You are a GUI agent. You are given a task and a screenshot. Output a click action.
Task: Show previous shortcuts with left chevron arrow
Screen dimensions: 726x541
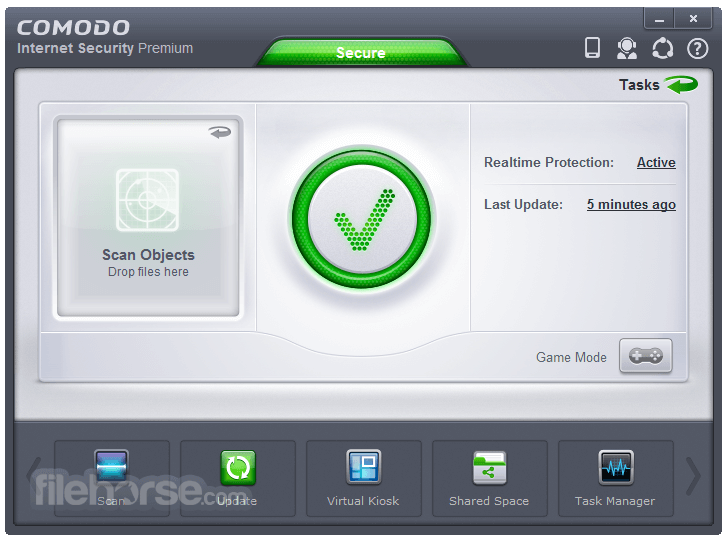click(34, 477)
